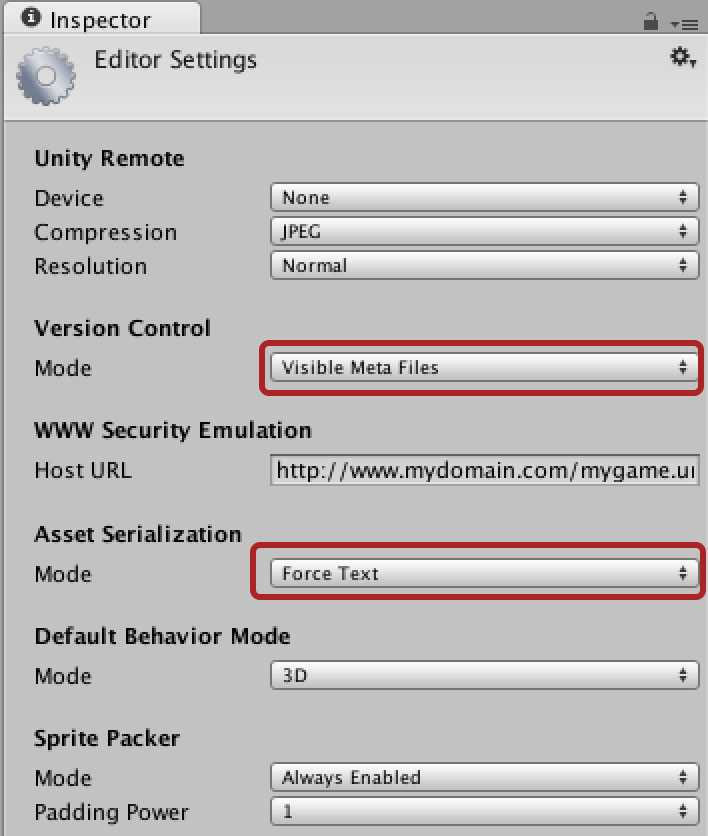
Task: Click the Inspector tab info icon
Action: coord(31,18)
